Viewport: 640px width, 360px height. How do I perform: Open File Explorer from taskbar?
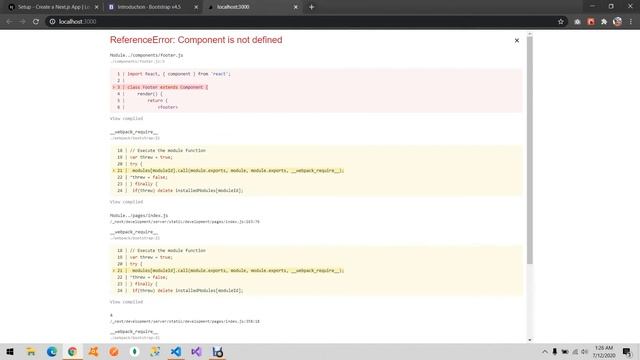31,352
